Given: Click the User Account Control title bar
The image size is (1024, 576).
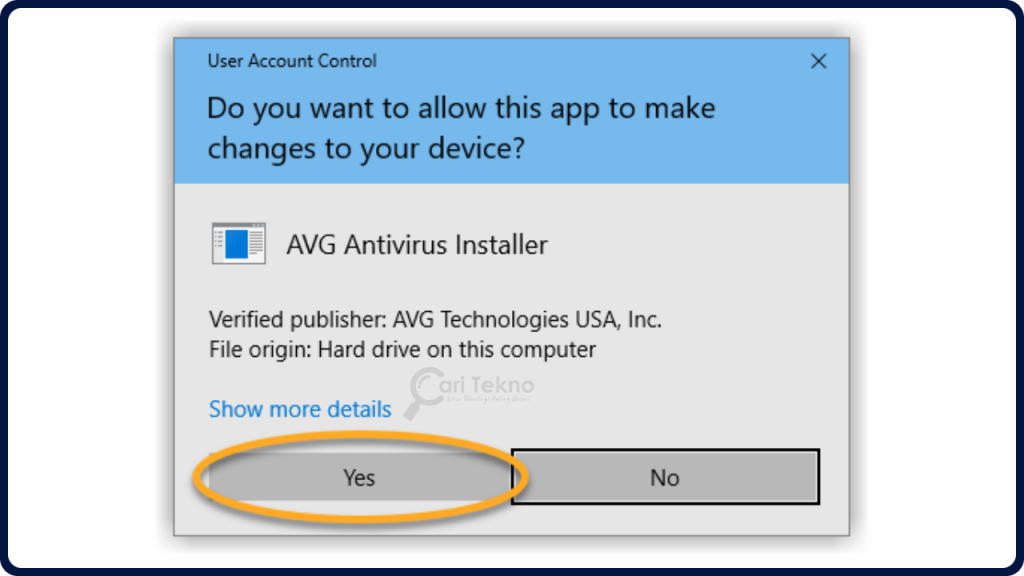Looking at the screenshot, I should 291,61.
